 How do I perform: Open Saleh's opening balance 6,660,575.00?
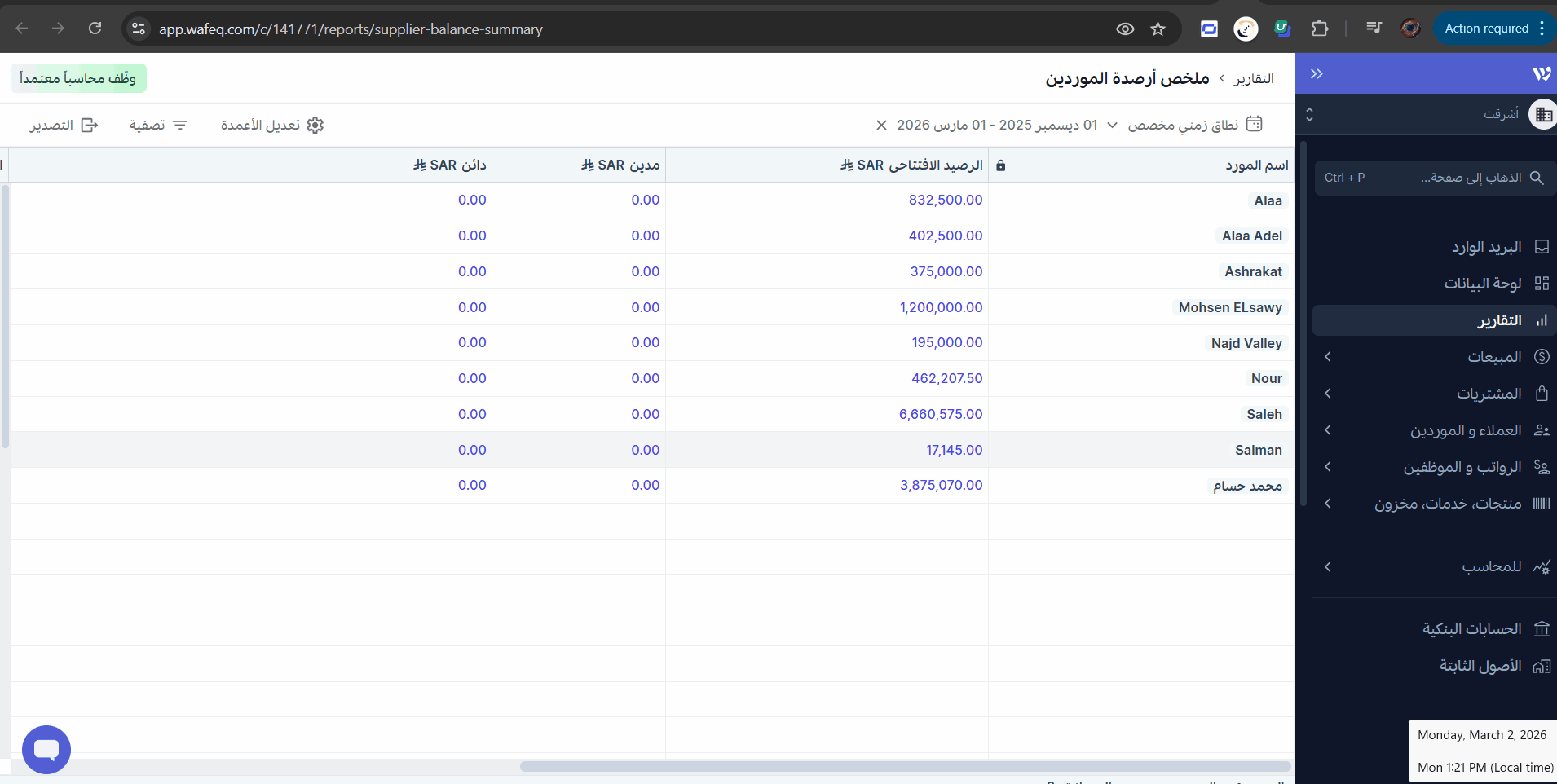[x=940, y=414]
